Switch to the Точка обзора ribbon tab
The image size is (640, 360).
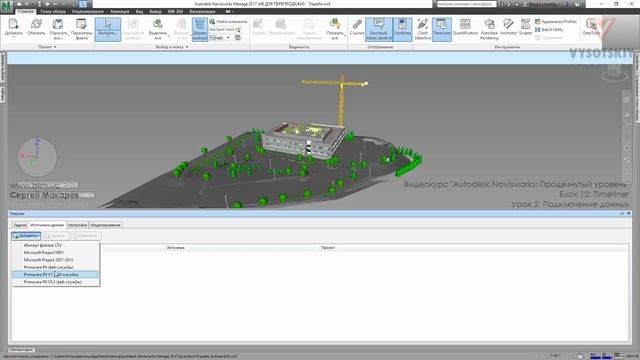tap(53, 12)
